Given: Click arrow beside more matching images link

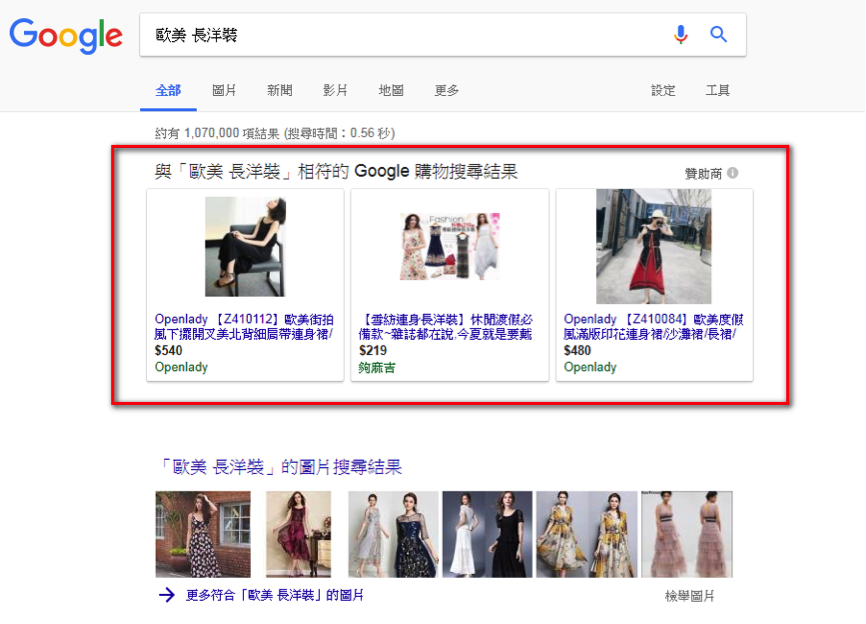Looking at the screenshot, I should point(167,595).
